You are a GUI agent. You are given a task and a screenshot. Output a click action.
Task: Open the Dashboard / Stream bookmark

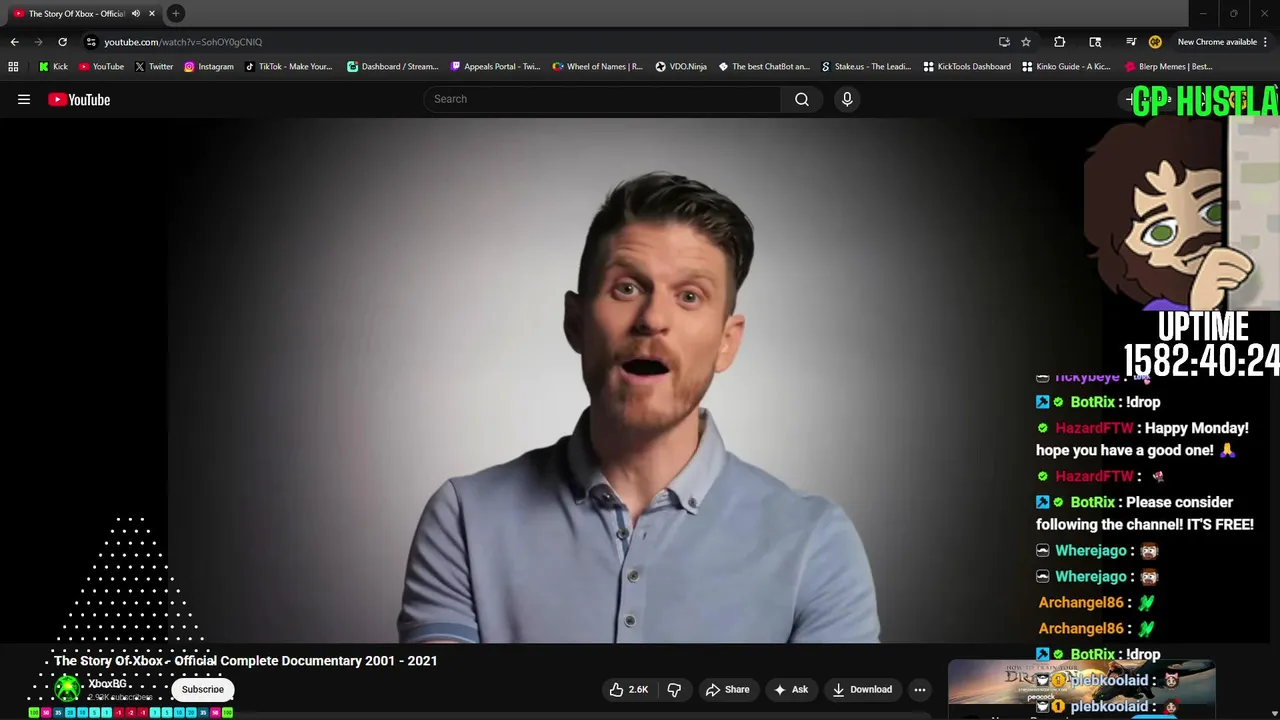[x=392, y=66]
